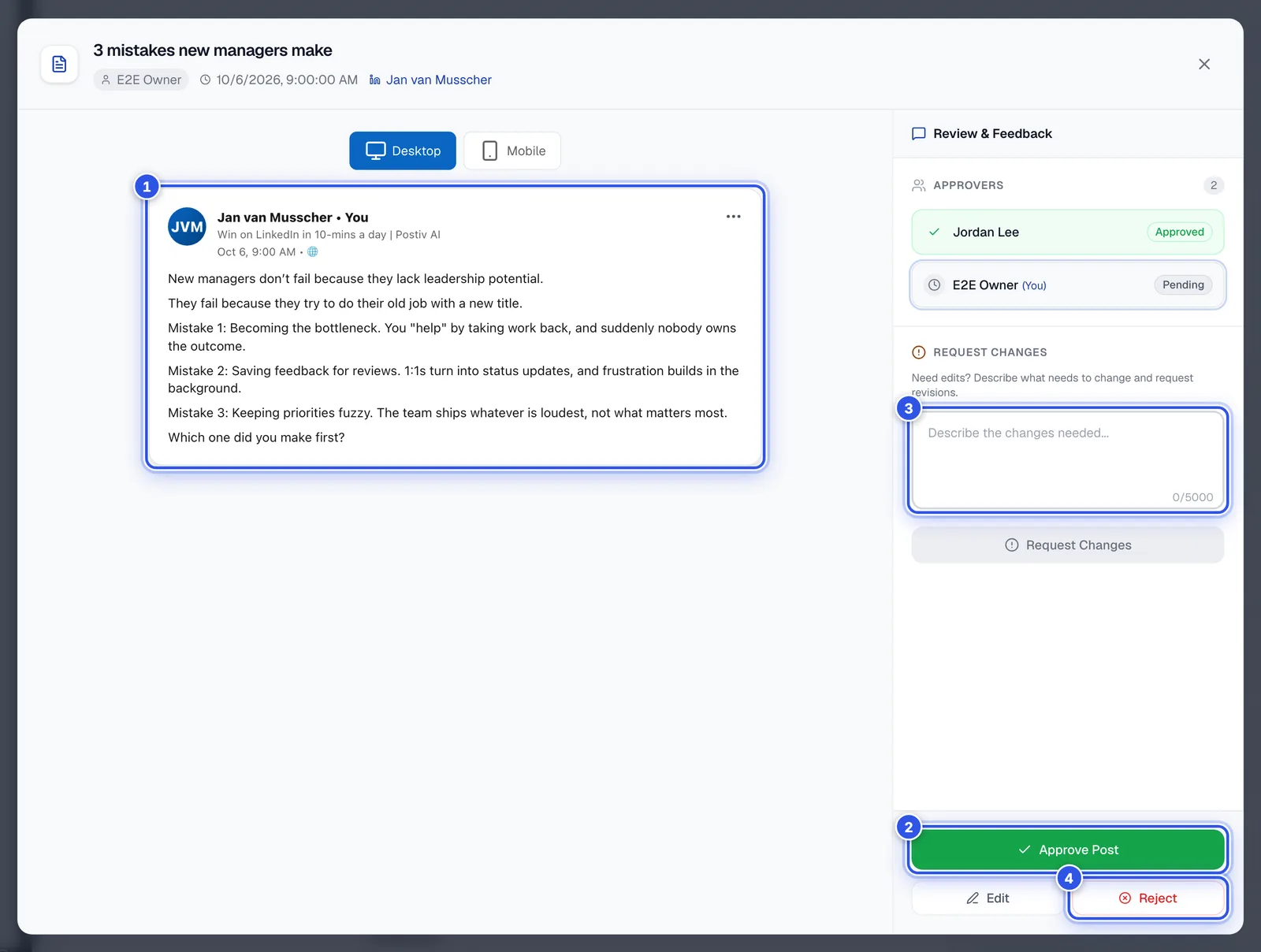Click the 'Mistake 1: Becoming the bottleneck' paragraph
The image size is (1261, 952).
[x=452, y=337]
